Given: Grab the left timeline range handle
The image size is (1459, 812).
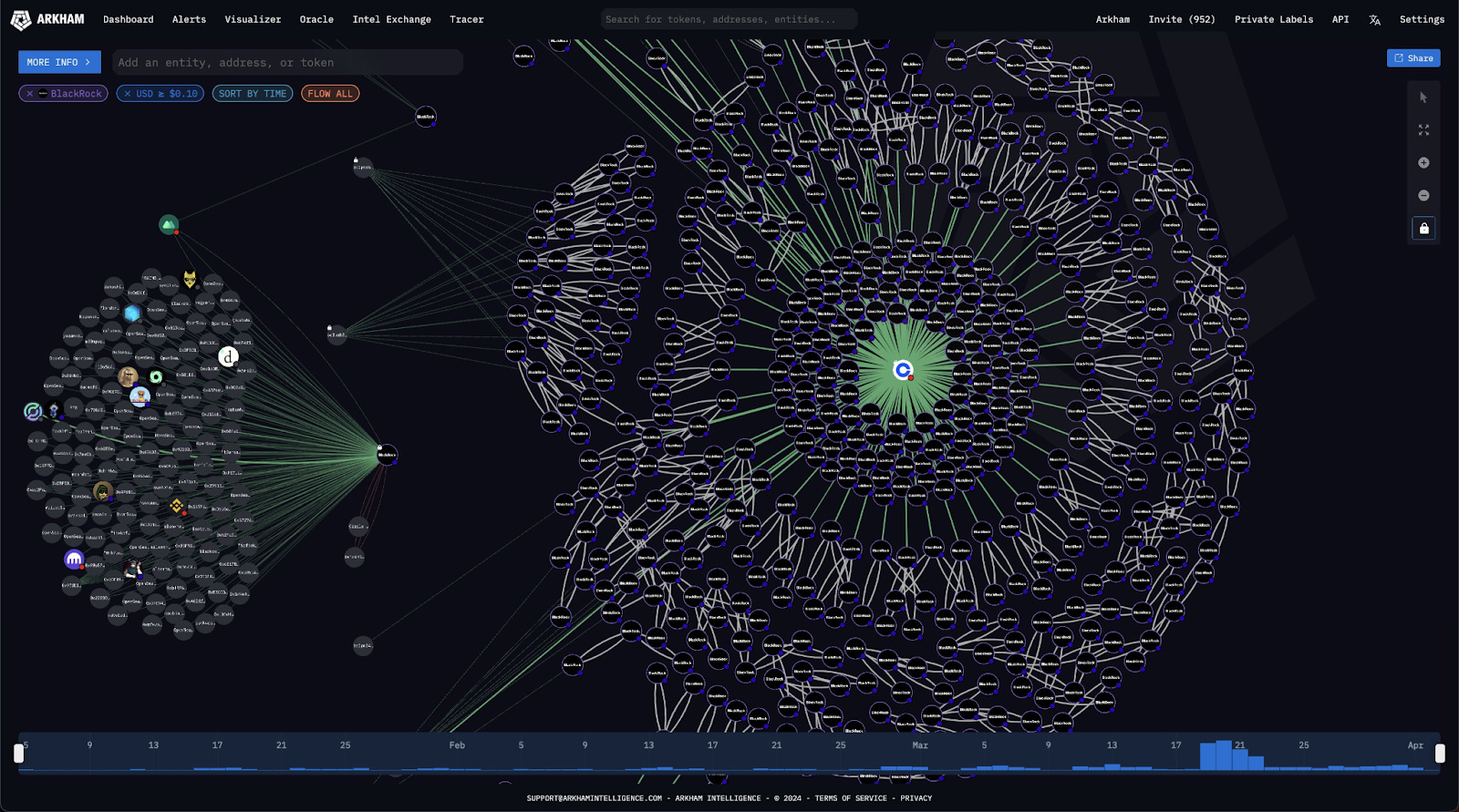Looking at the screenshot, I should pyautogui.click(x=18, y=753).
